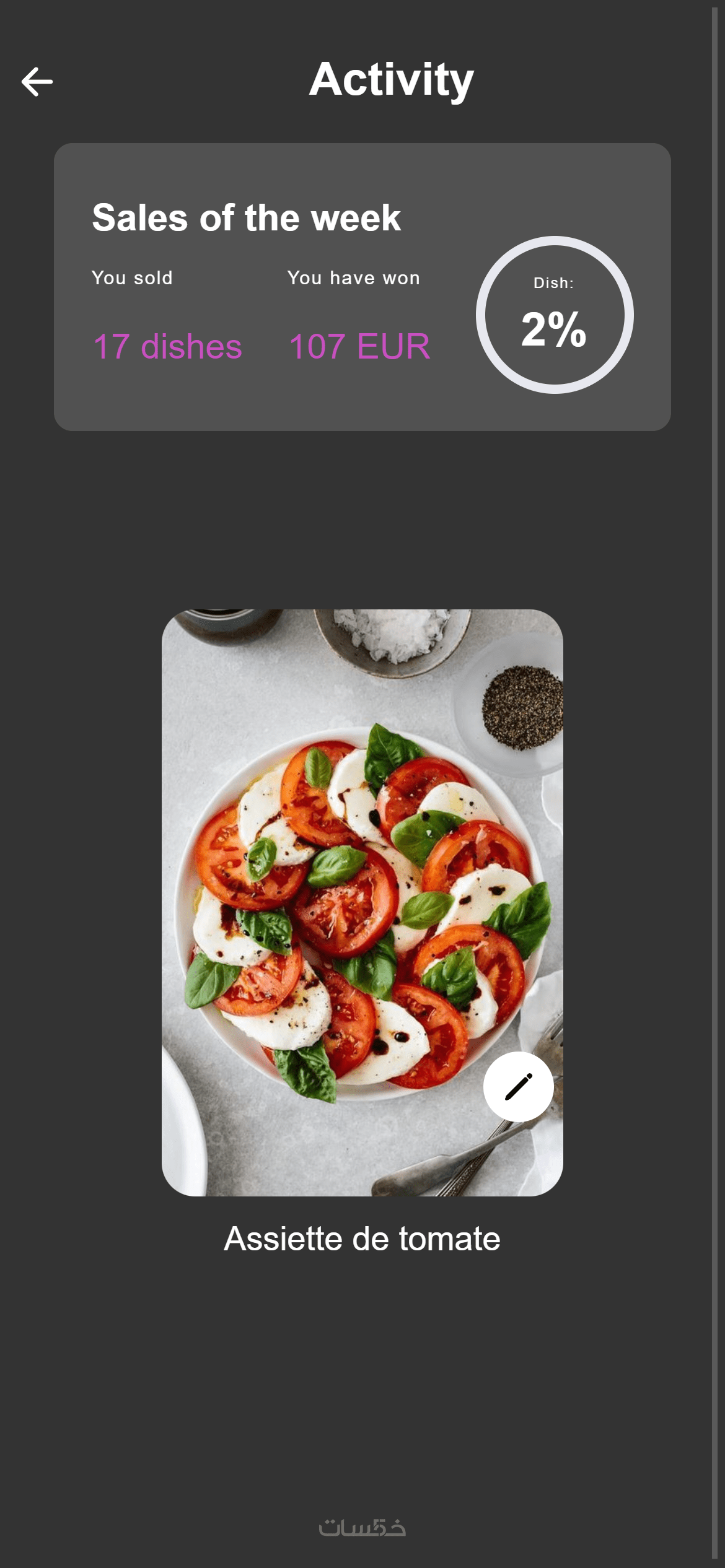Select the Sales of the week heading

click(247, 218)
